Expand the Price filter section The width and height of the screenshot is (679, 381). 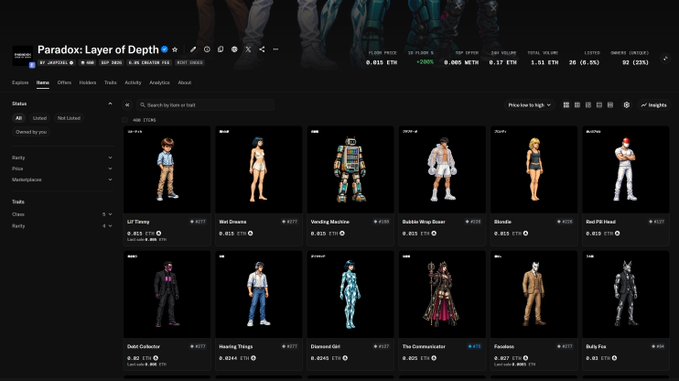61,168
